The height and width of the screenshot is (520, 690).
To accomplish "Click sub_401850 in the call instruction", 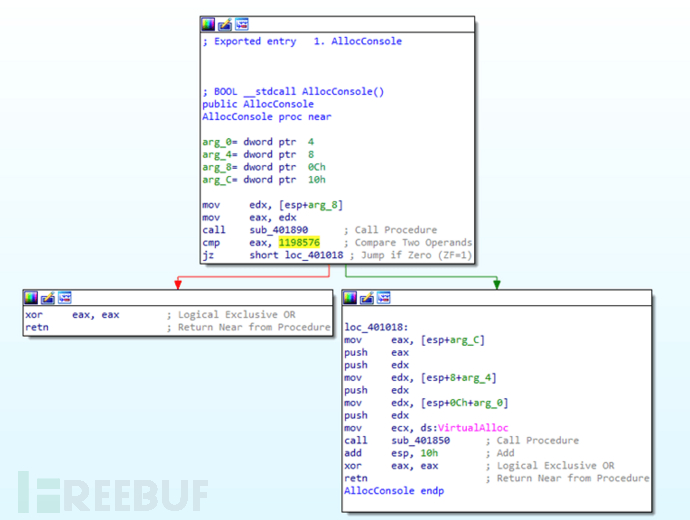I will click(x=421, y=440).
